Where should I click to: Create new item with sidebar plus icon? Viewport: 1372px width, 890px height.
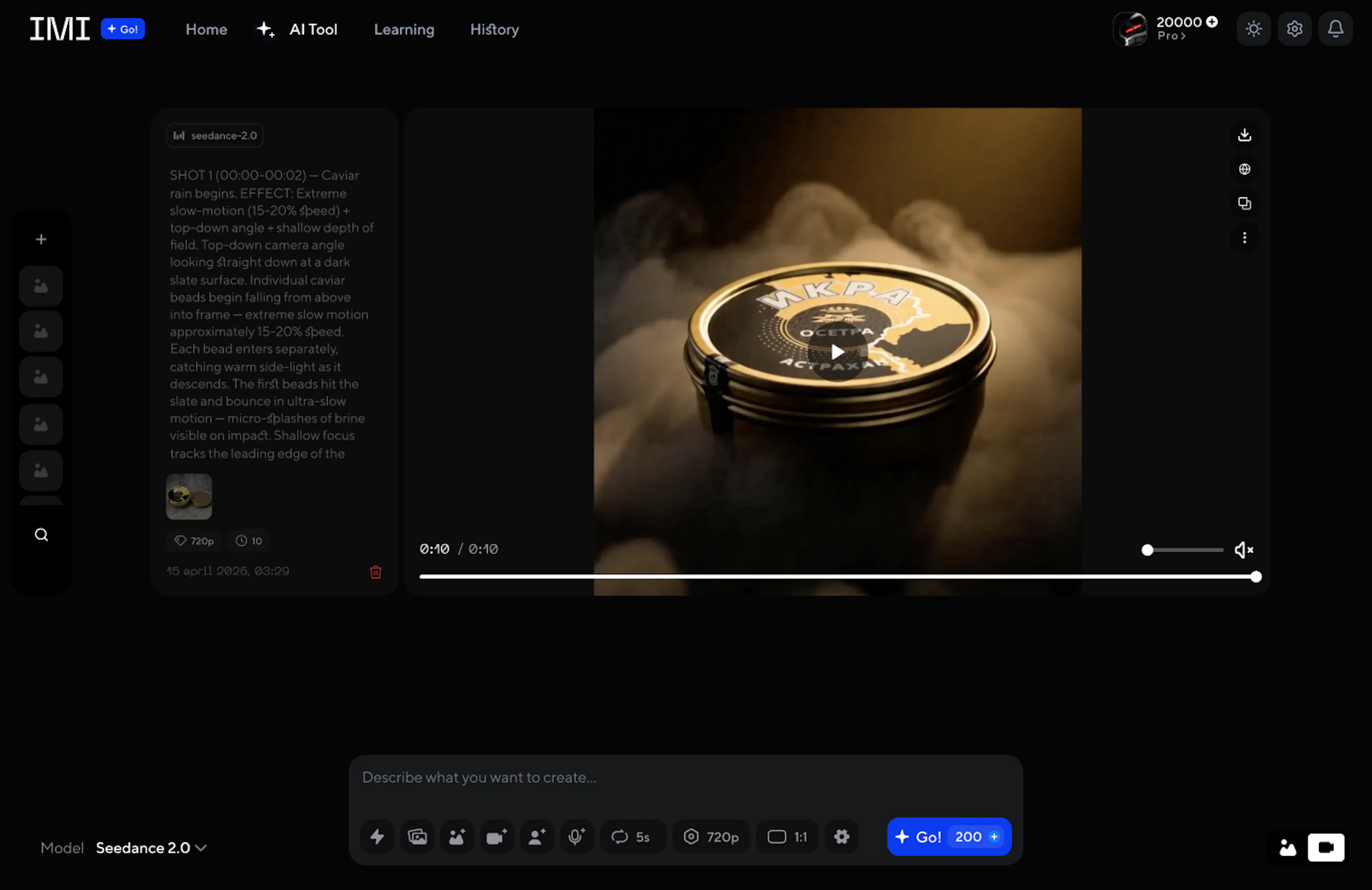41,239
